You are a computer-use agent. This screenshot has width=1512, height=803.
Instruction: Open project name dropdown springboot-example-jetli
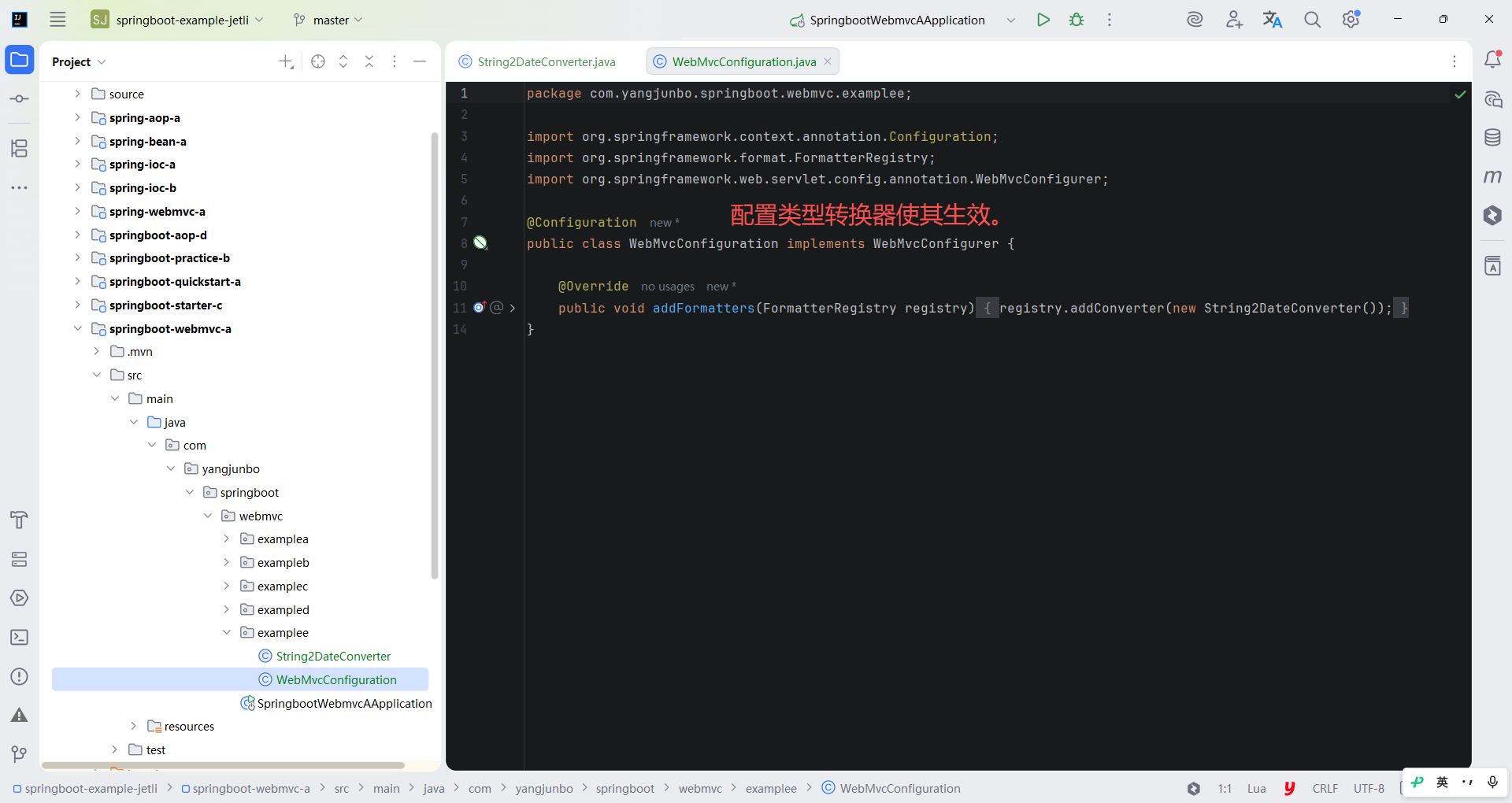[178, 20]
